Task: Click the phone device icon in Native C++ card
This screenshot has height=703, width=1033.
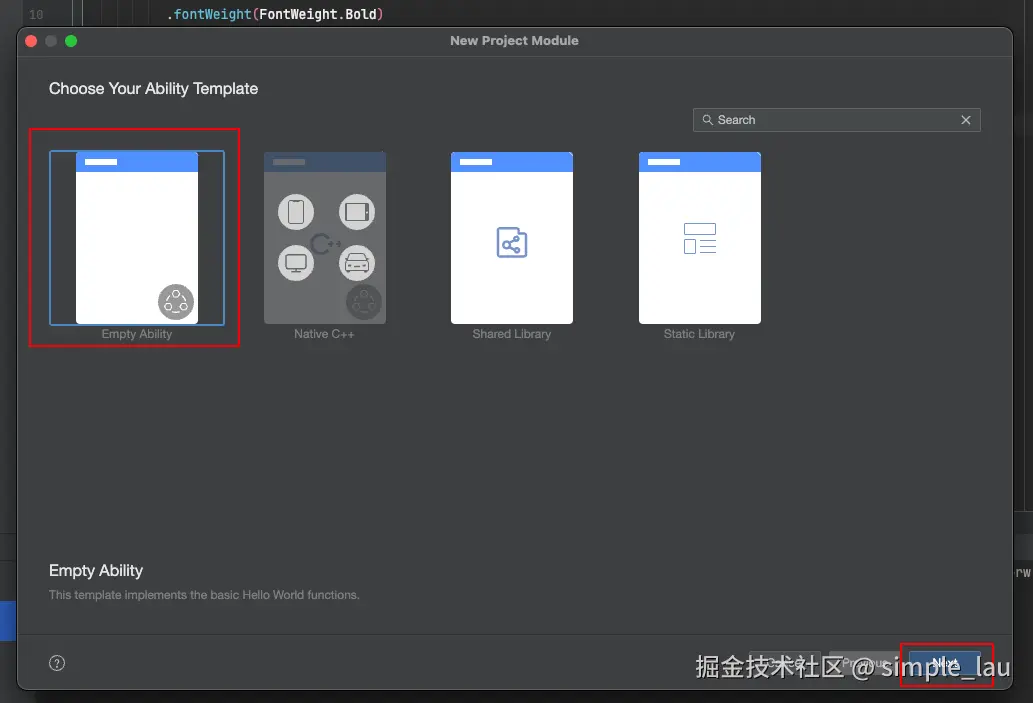Action: pos(296,212)
